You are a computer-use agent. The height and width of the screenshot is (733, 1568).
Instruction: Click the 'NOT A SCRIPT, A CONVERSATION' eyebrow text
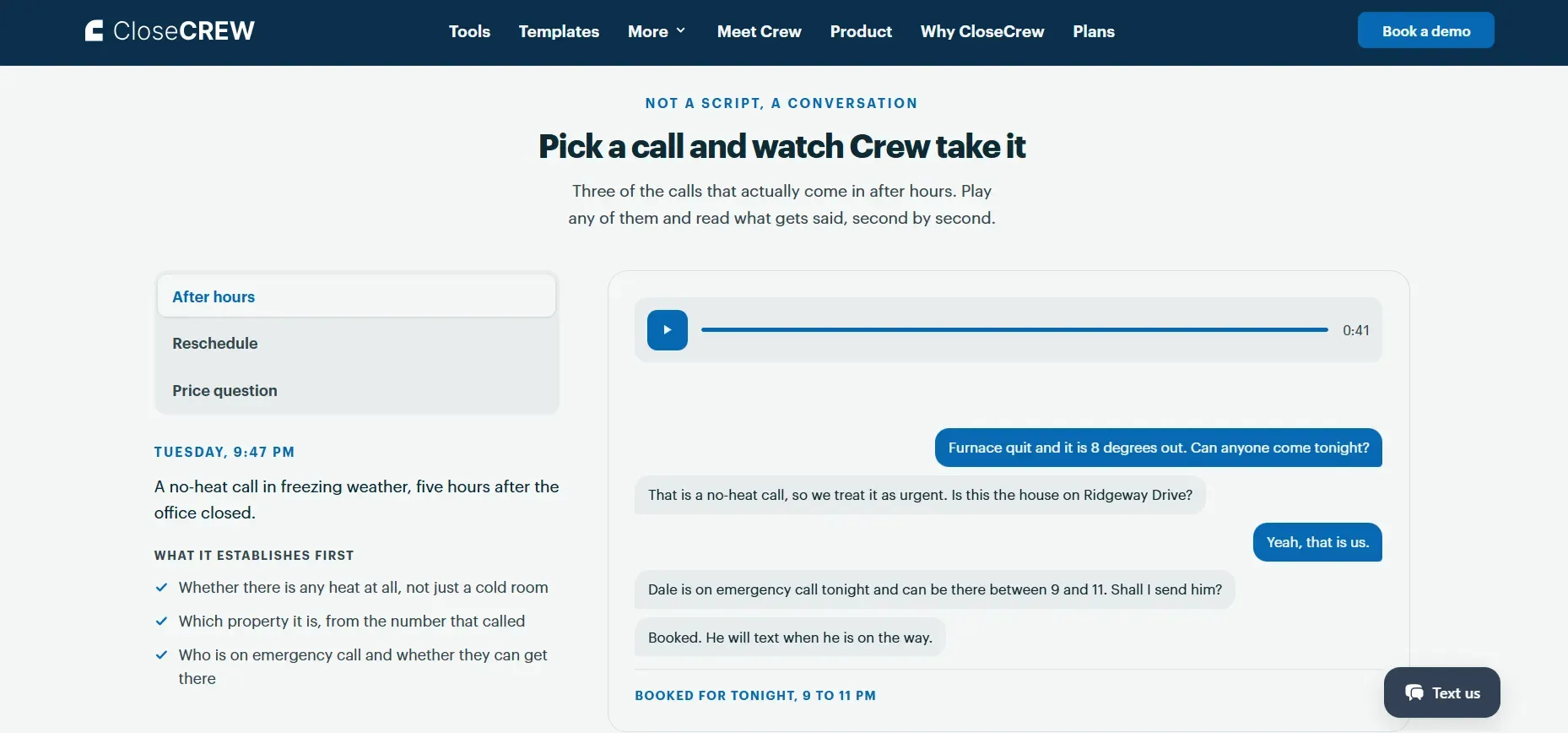coord(781,103)
